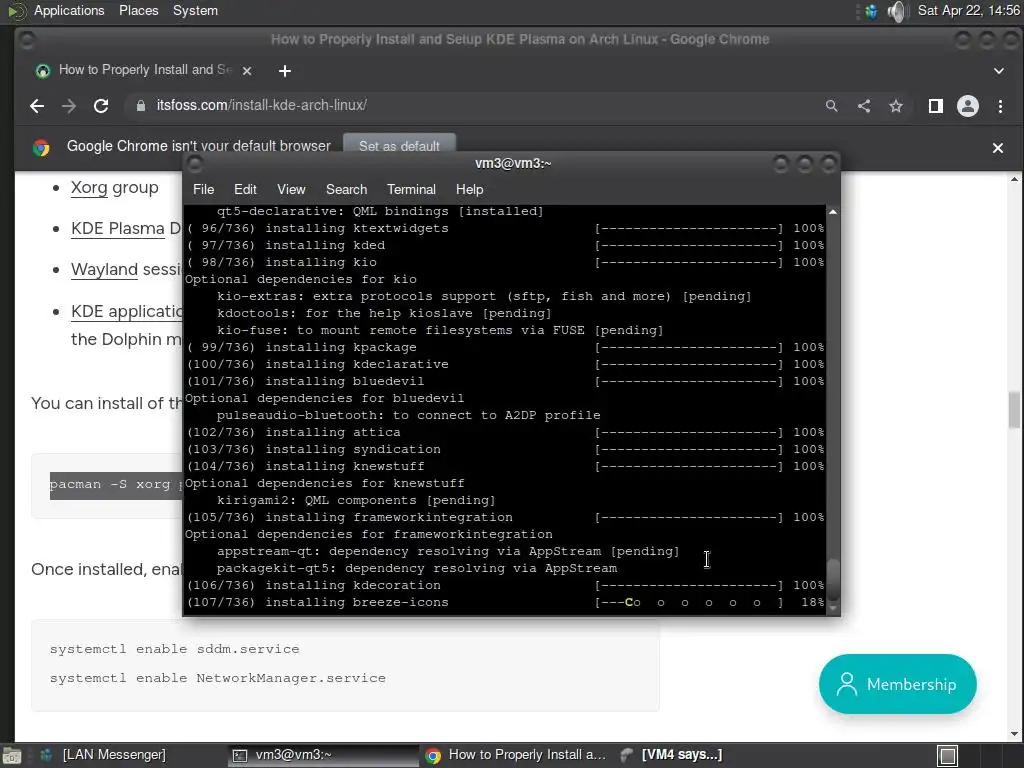
Task: Click systemctl enable NetworkManager.service text
Action: tap(217, 678)
